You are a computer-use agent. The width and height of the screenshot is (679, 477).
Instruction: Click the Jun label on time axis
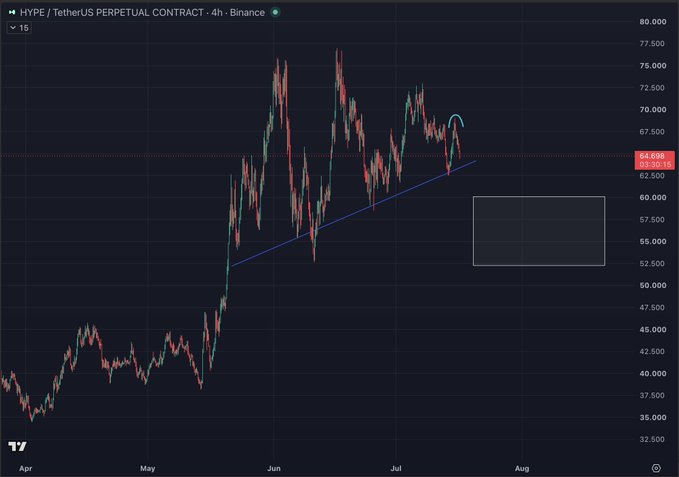(x=274, y=468)
